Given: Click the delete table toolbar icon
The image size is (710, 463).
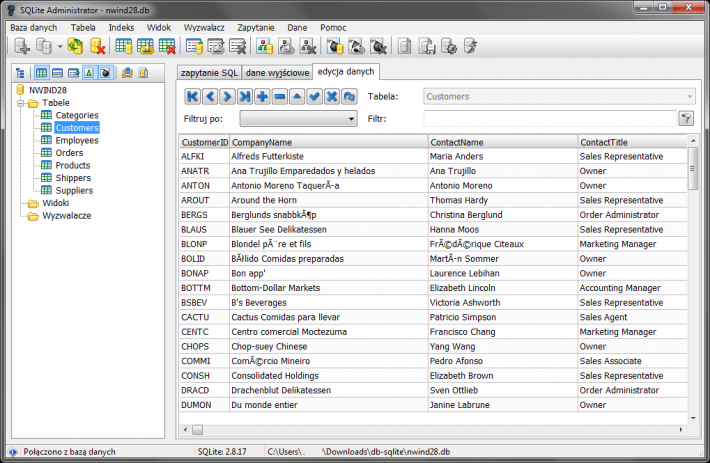Looking at the screenshot, I should (x=167, y=46).
